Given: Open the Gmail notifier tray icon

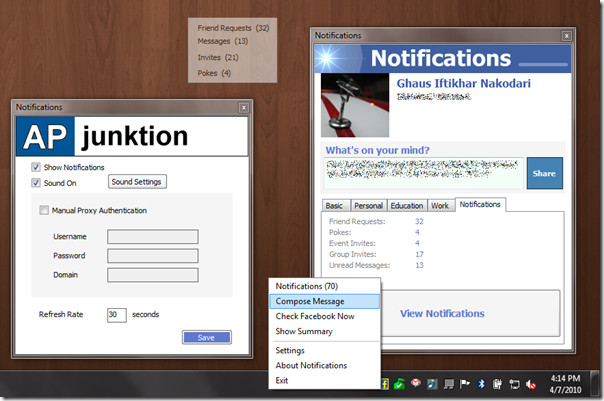Looking at the screenshot, I should (x=416, y=383).
